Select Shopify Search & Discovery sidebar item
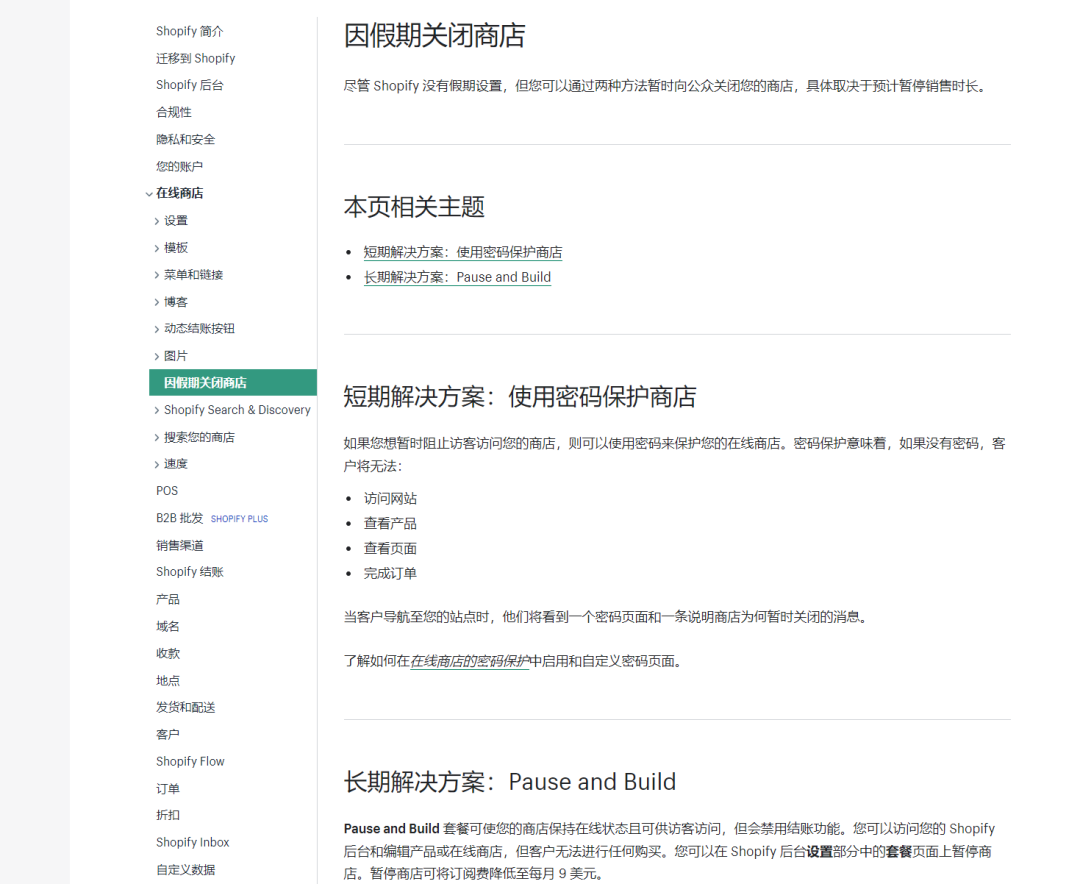The height and width of the screenshot is (884, 1080). click(x=237, y=410)
